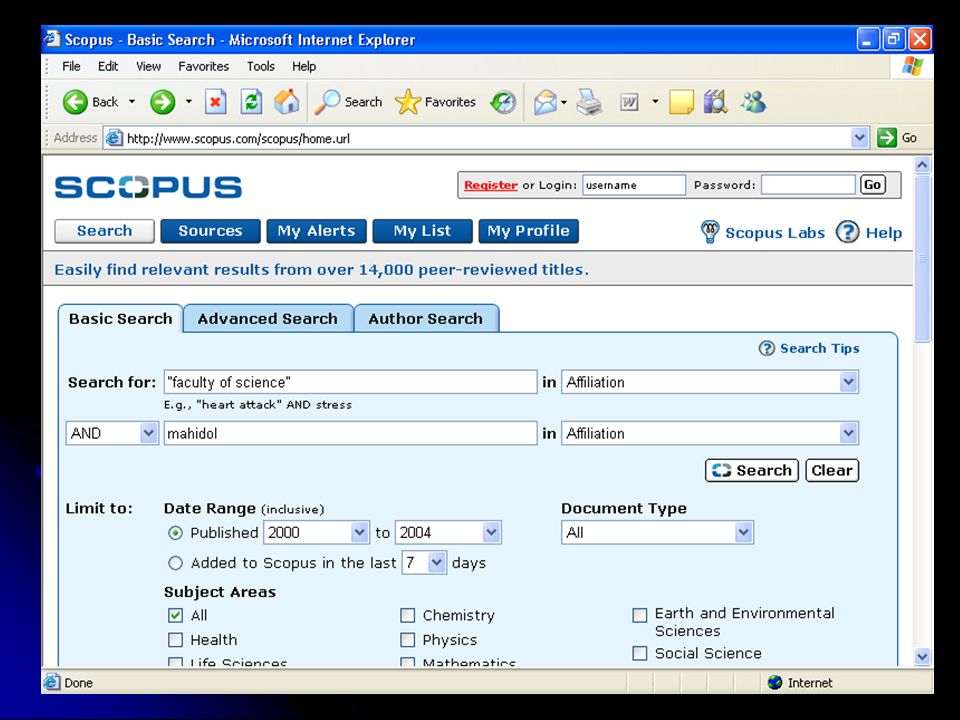The height and width of the screenshot is (720, 960).
Task: Switch to the Author Search tab
Action: 426,318
